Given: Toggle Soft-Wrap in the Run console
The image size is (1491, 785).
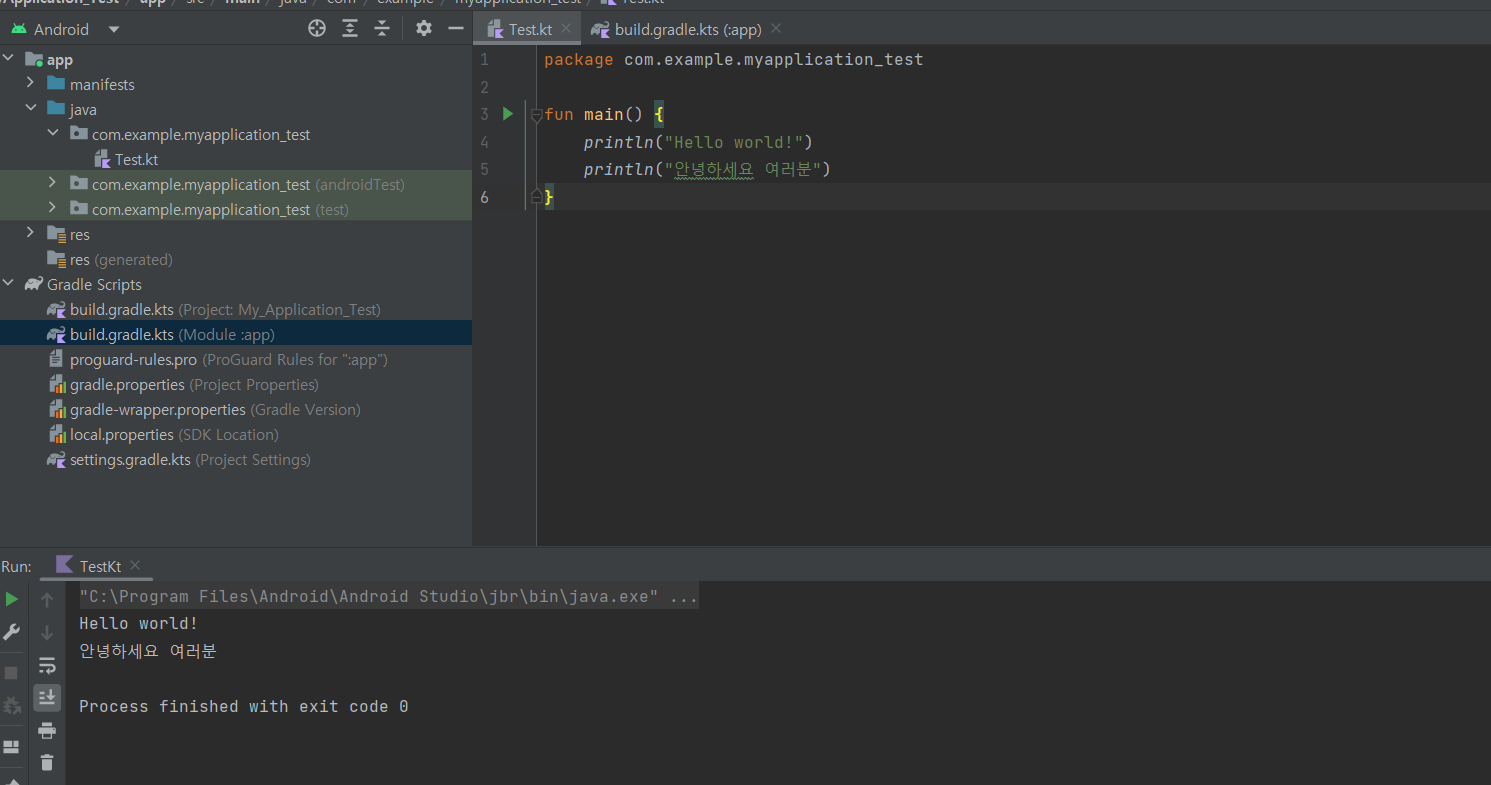Looking at the screenshot, I should [47, 665].
